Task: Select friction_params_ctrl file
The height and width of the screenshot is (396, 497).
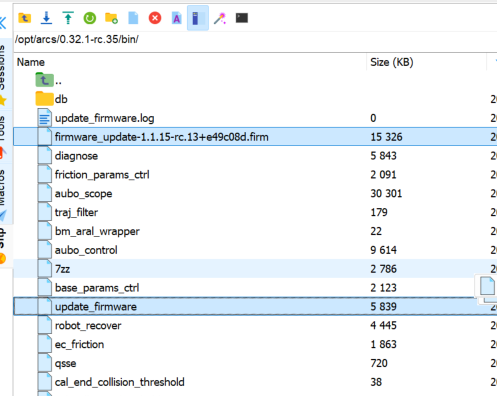Action: pos(255,175)
